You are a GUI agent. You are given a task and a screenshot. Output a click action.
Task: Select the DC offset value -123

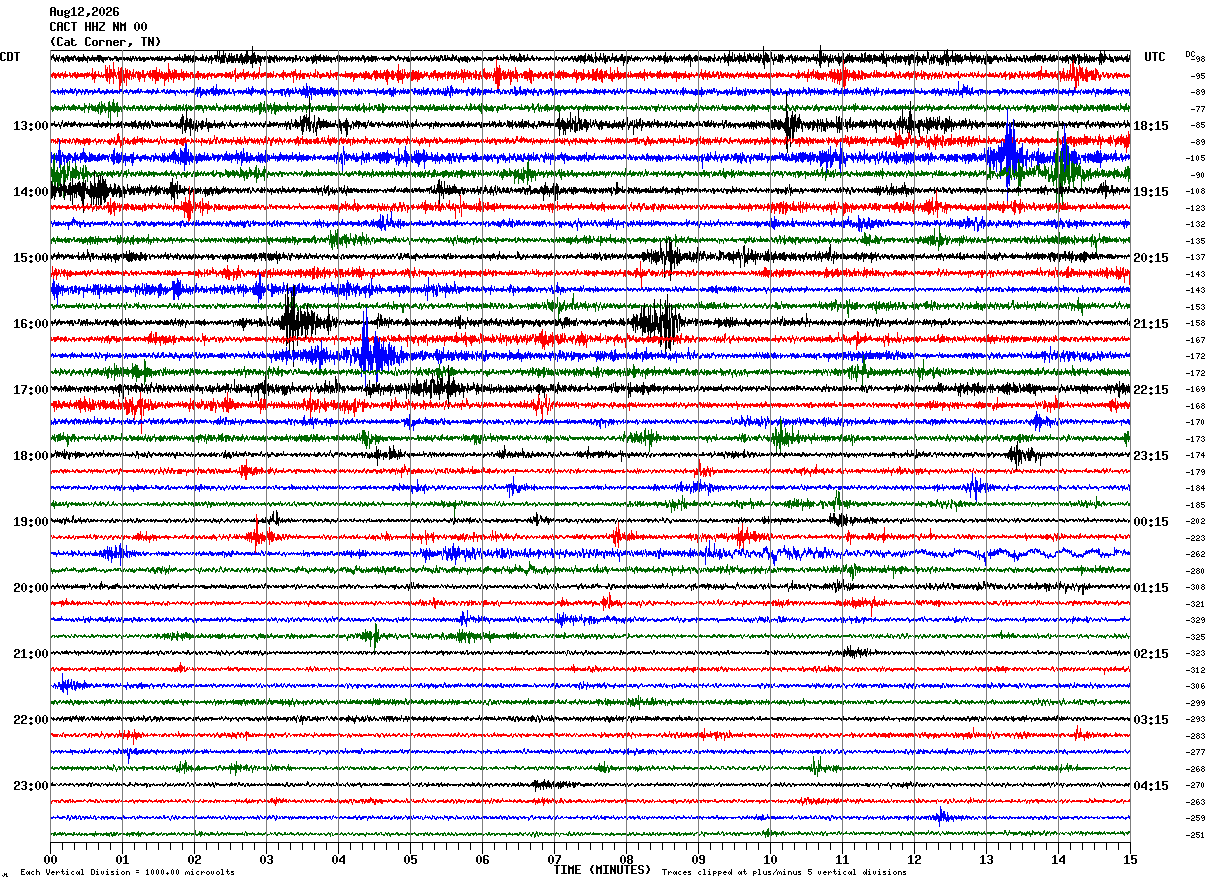(x=1196, y=208)
